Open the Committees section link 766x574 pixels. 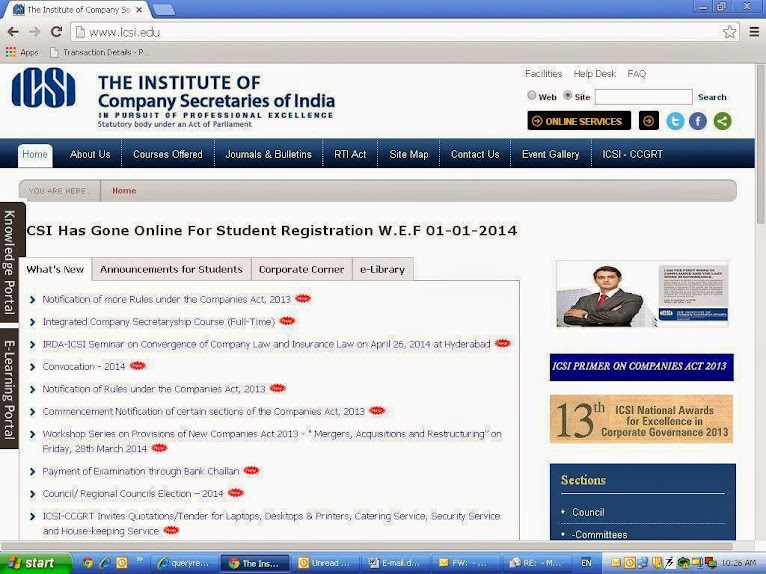coord(599,534)
